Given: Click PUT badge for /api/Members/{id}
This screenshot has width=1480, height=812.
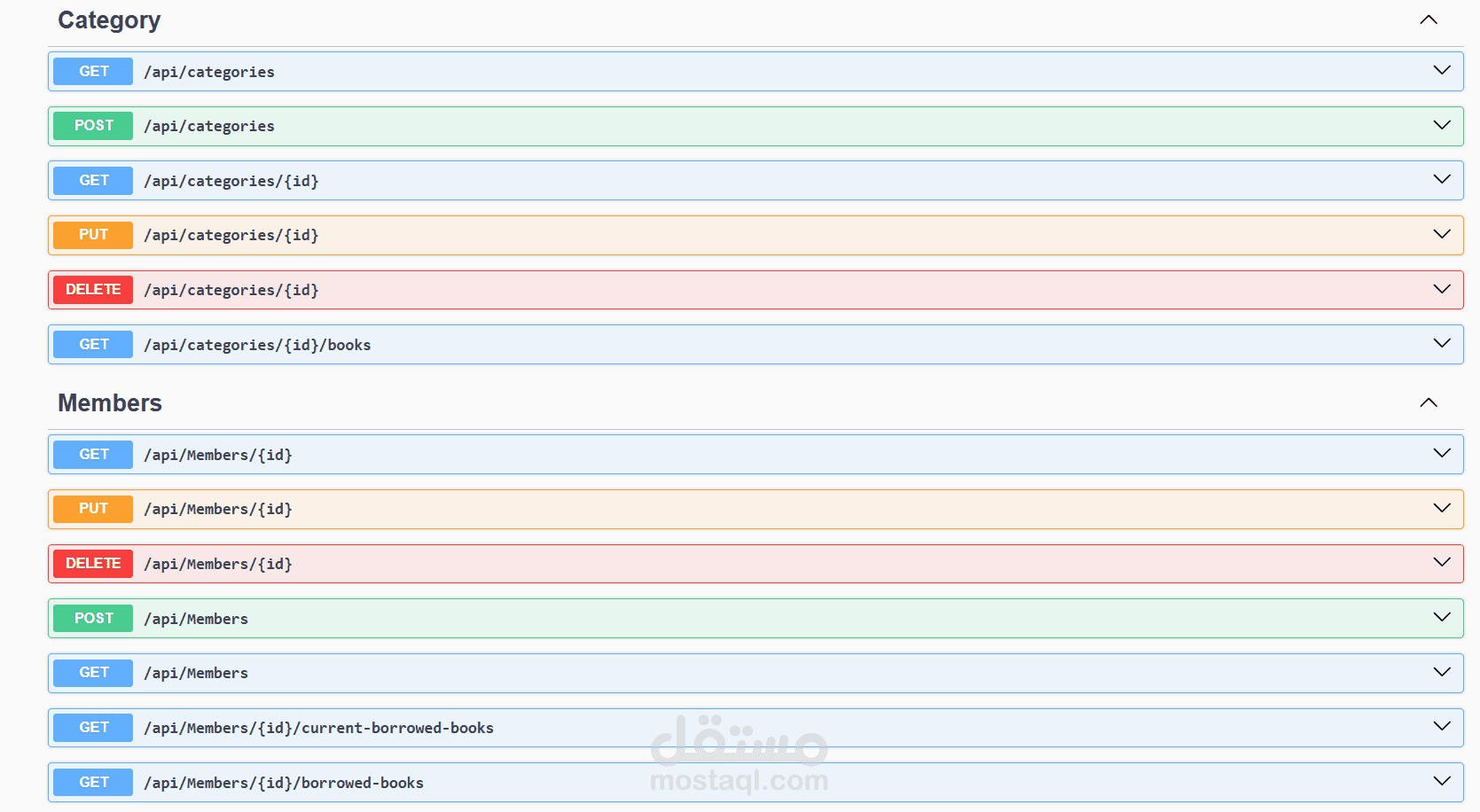Looking at the screenshot, I should [x=93, y=509].
